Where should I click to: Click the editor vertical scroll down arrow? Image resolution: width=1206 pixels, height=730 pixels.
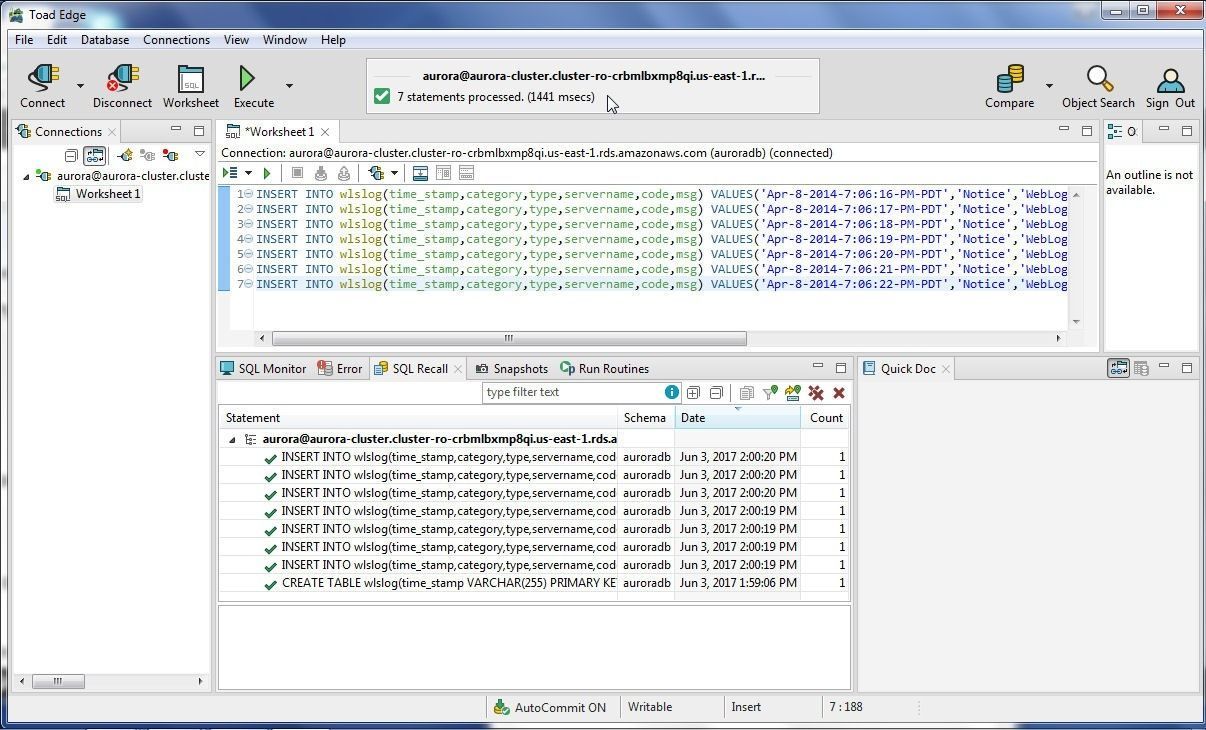[1076, 321]
